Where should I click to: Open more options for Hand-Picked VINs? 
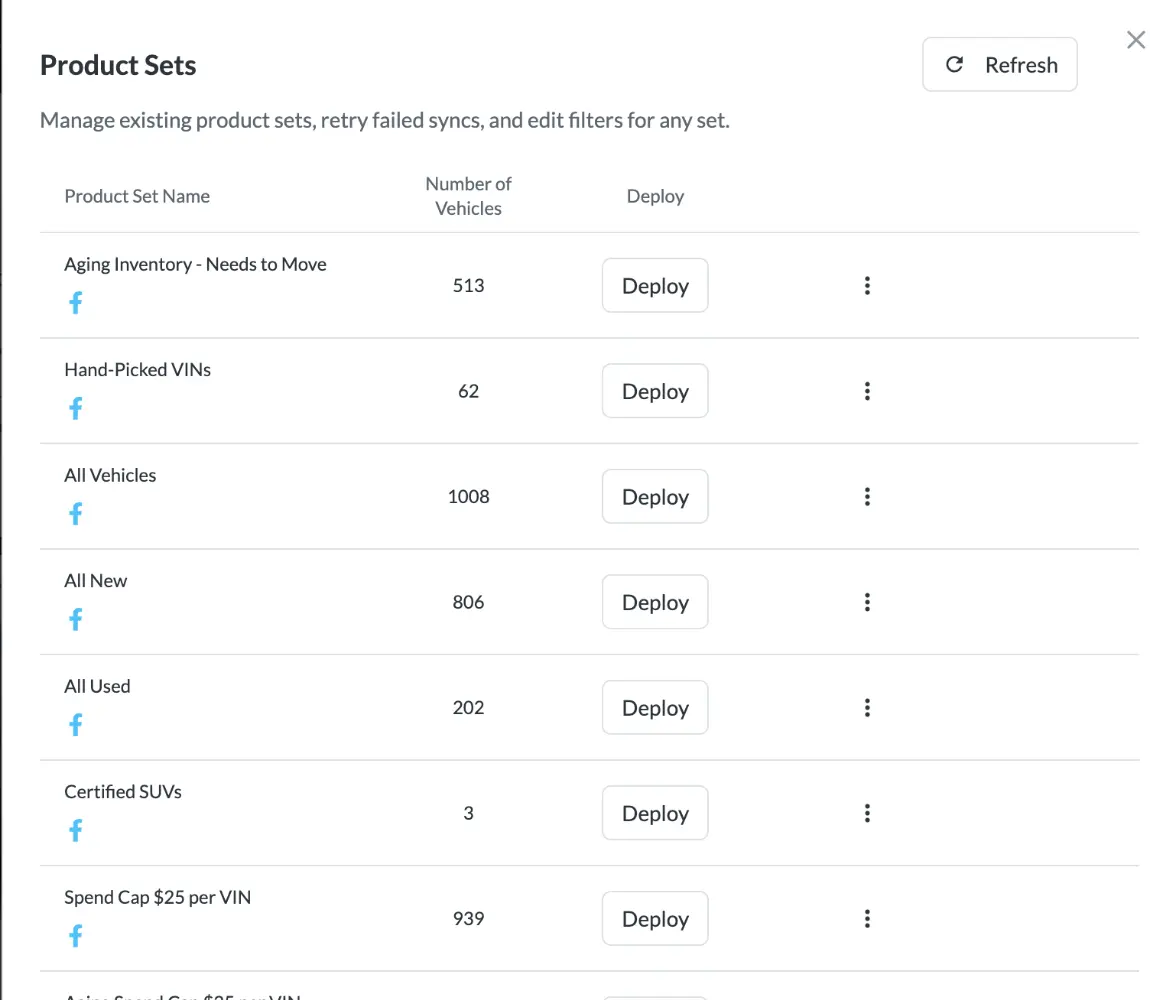tap(867, 391)
